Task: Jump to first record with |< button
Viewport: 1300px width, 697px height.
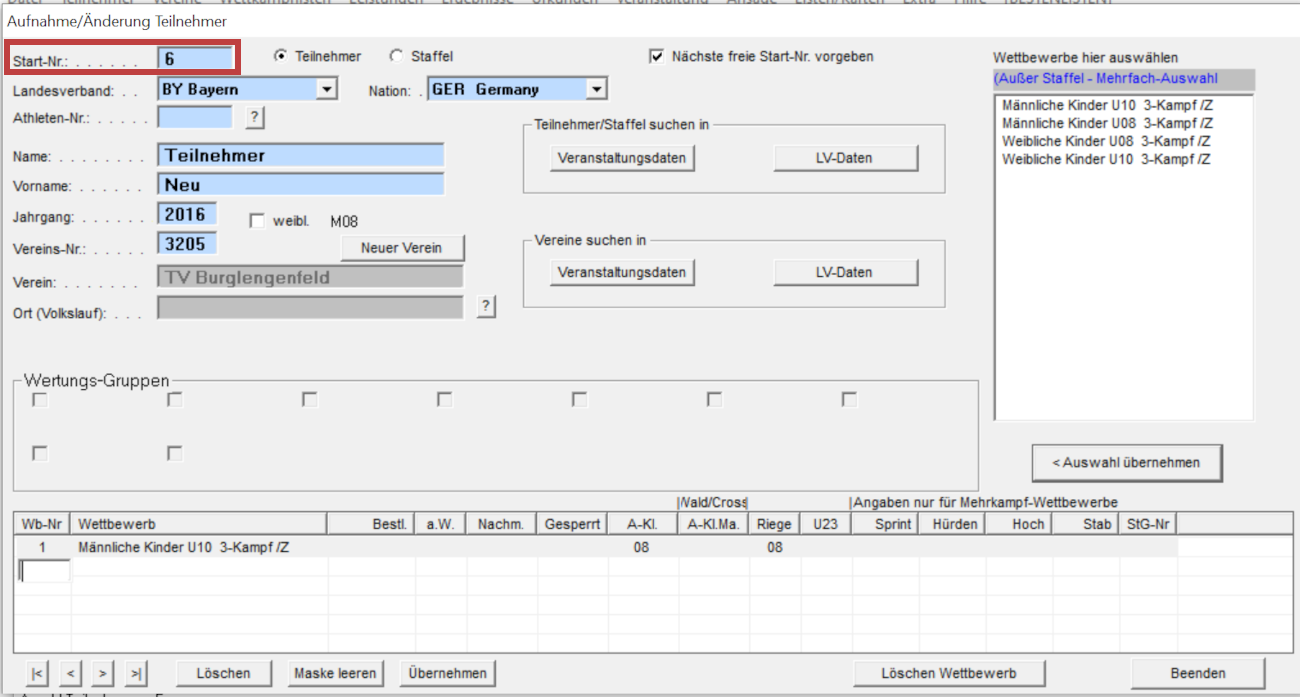Action: (38, 673)
